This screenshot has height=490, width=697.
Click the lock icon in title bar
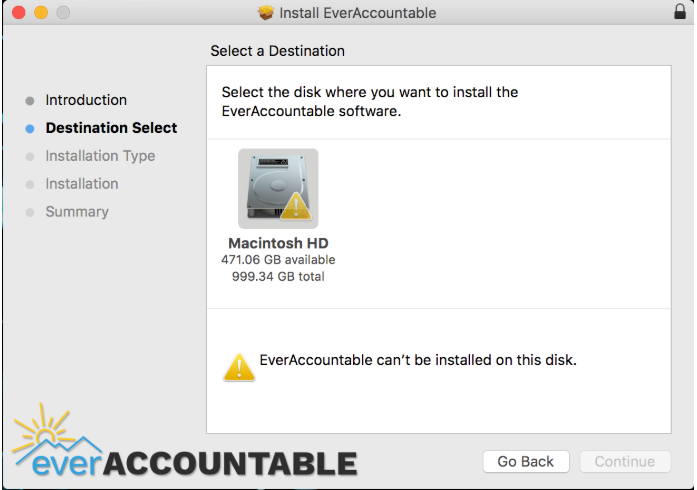point(680,12)
